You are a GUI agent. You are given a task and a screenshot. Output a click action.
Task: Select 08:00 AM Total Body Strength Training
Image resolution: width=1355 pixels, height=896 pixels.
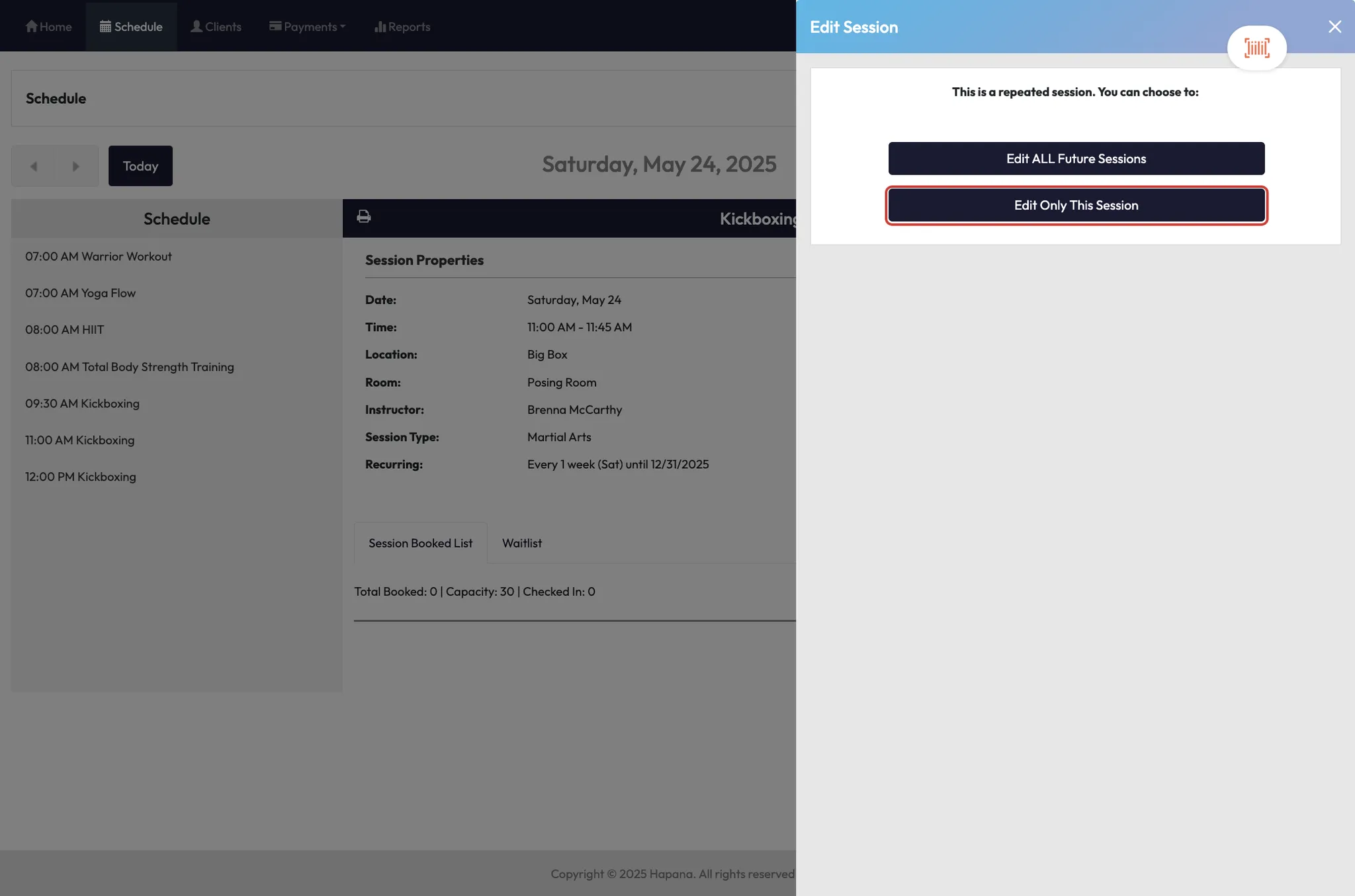130,366
